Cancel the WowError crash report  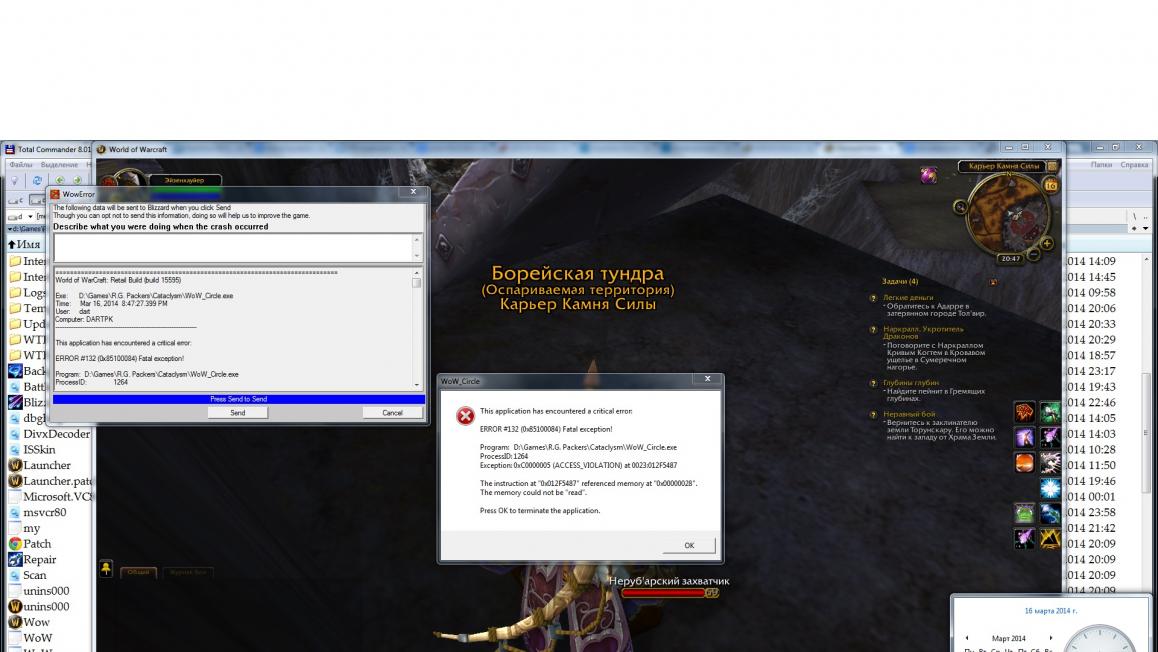point(392,412)
